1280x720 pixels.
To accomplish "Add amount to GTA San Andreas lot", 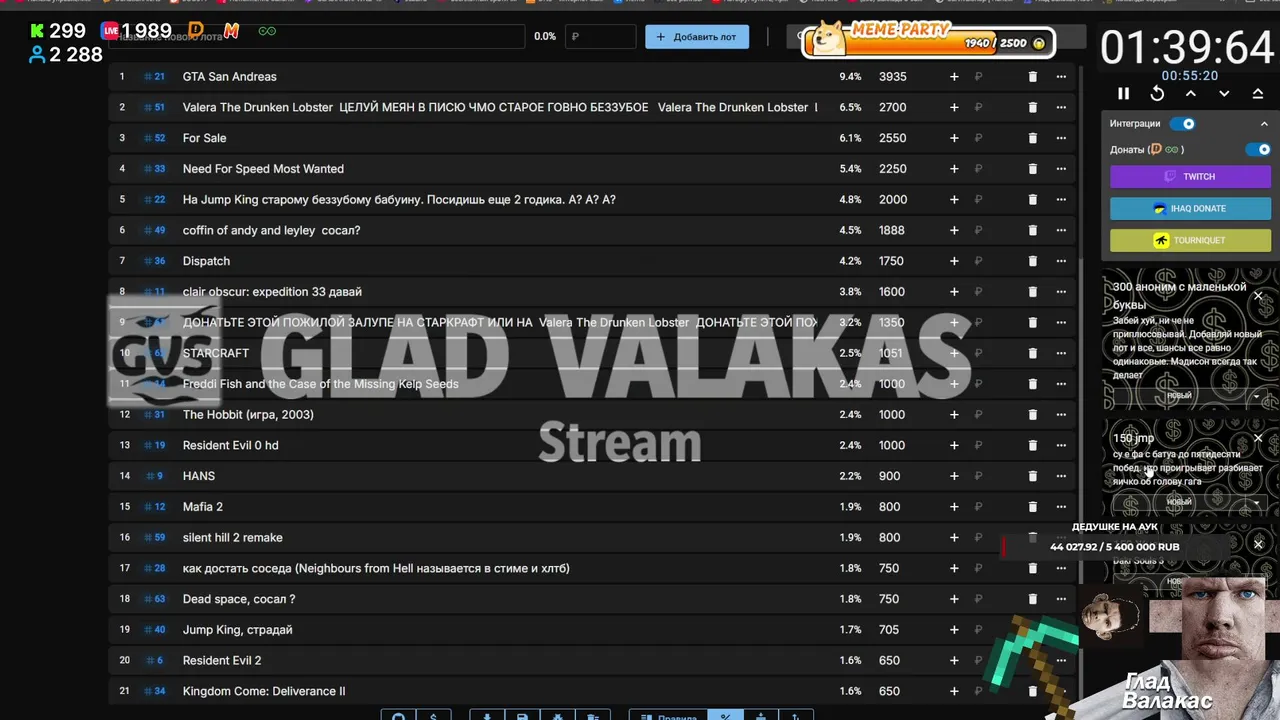I will pos(954,77).
